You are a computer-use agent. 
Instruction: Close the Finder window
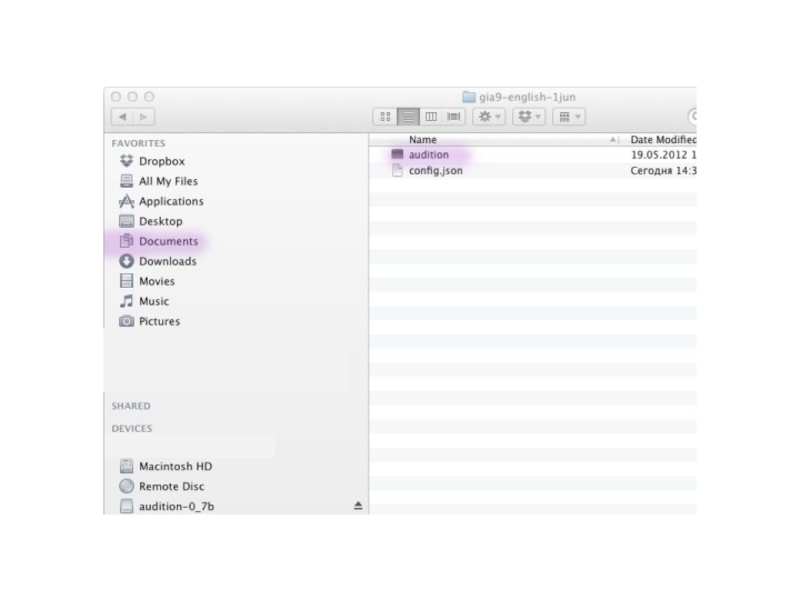pyautogui.click(x=116, y=96)
